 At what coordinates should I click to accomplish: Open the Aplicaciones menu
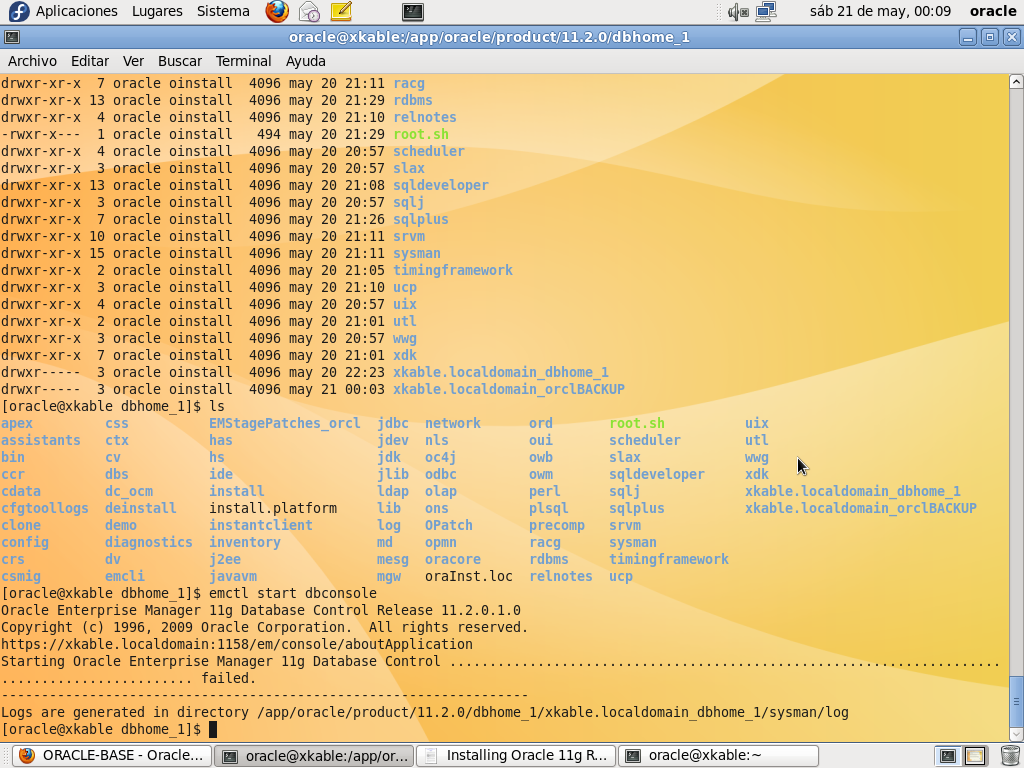(76, 11)
